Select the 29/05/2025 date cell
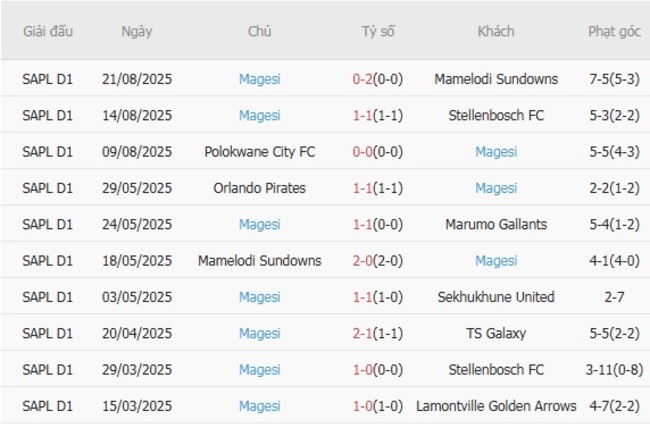The width and height of the screenshot is (650, 428). (137, 188)
